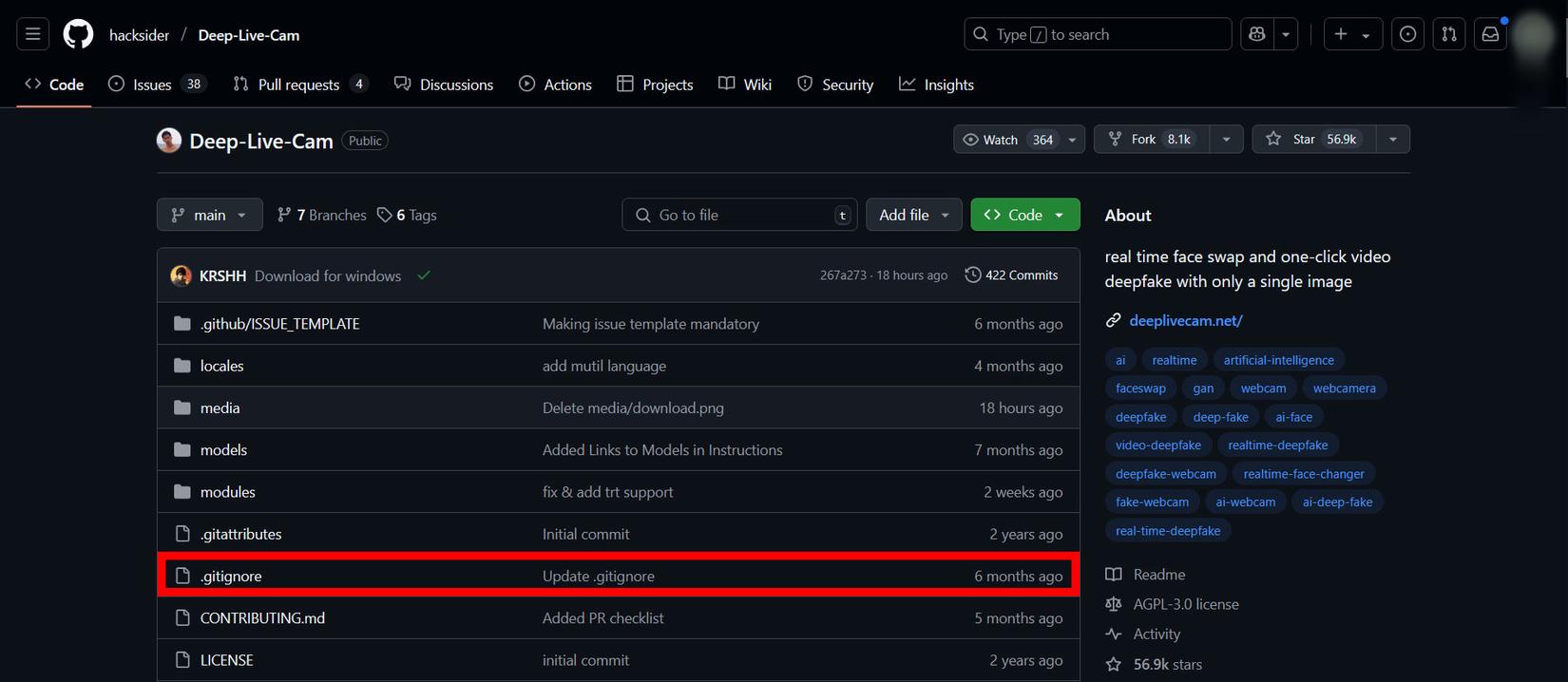
Task: Select the faceswap topic tag
Action: [x=1140, y=388]
